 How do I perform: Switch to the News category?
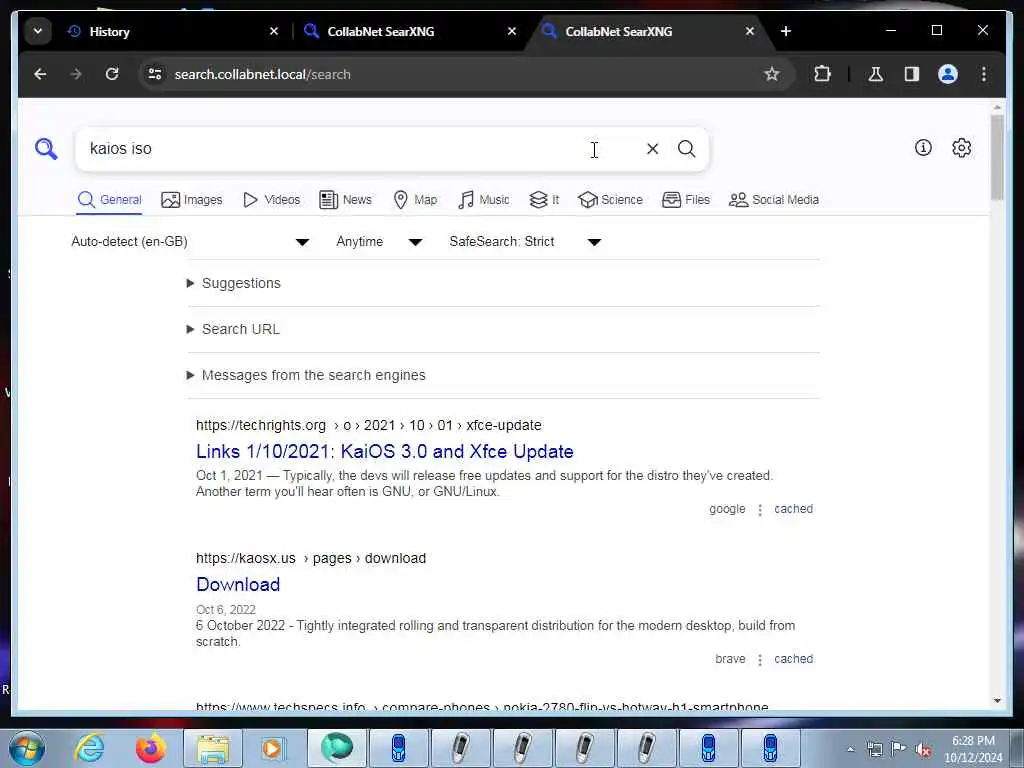[345, 200]
